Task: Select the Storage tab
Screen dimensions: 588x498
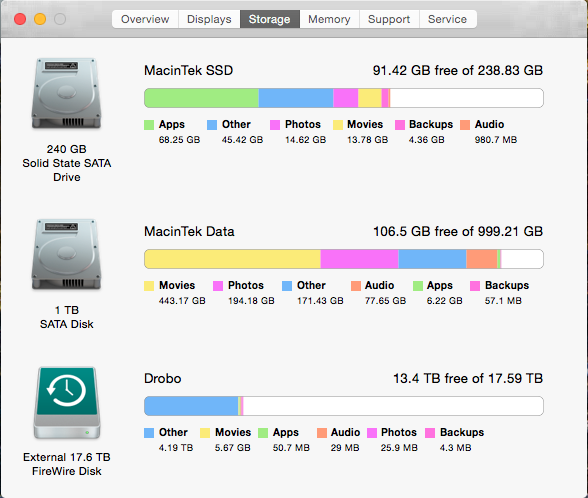Action: (x=270, y=19)
